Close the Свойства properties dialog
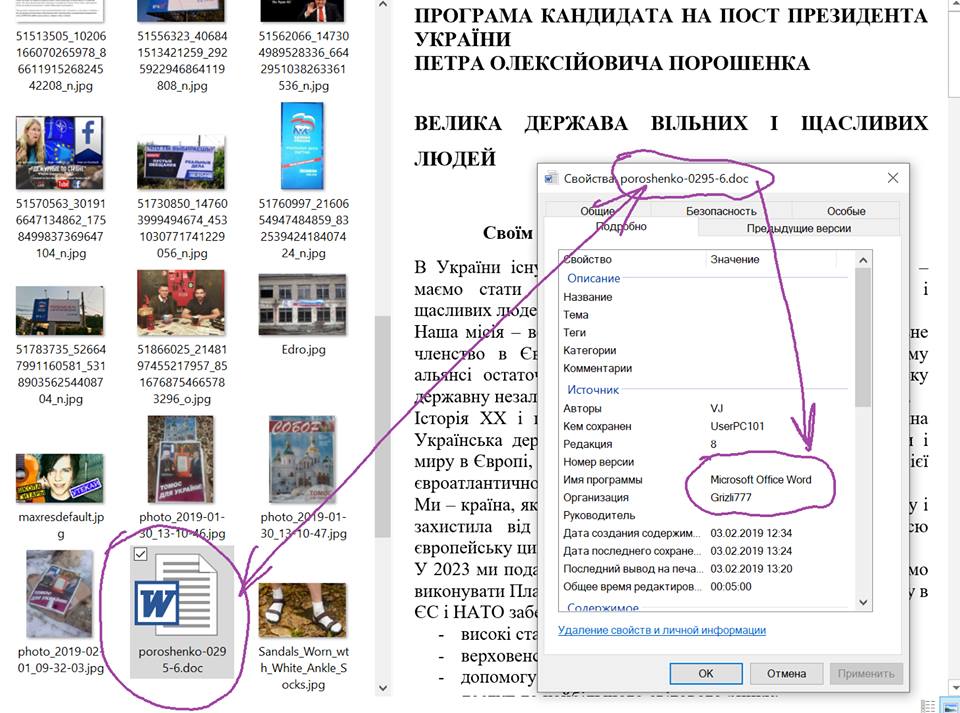This screenshot has height=713, width=960. click(893, 178)
